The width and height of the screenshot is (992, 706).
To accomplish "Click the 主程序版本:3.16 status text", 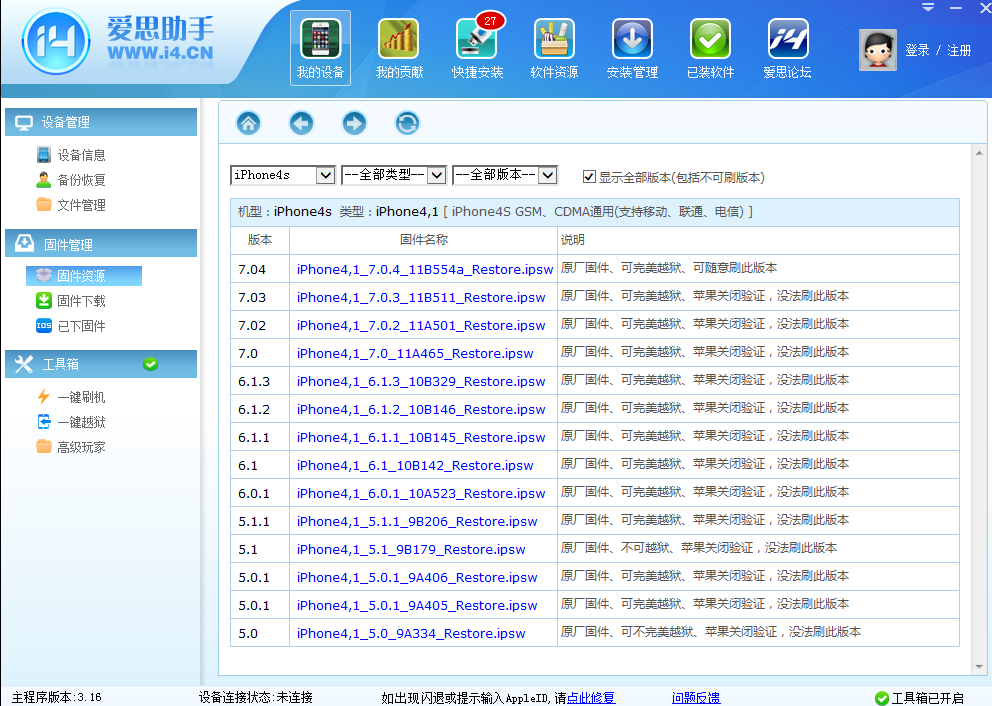I will tap(57, 698).
